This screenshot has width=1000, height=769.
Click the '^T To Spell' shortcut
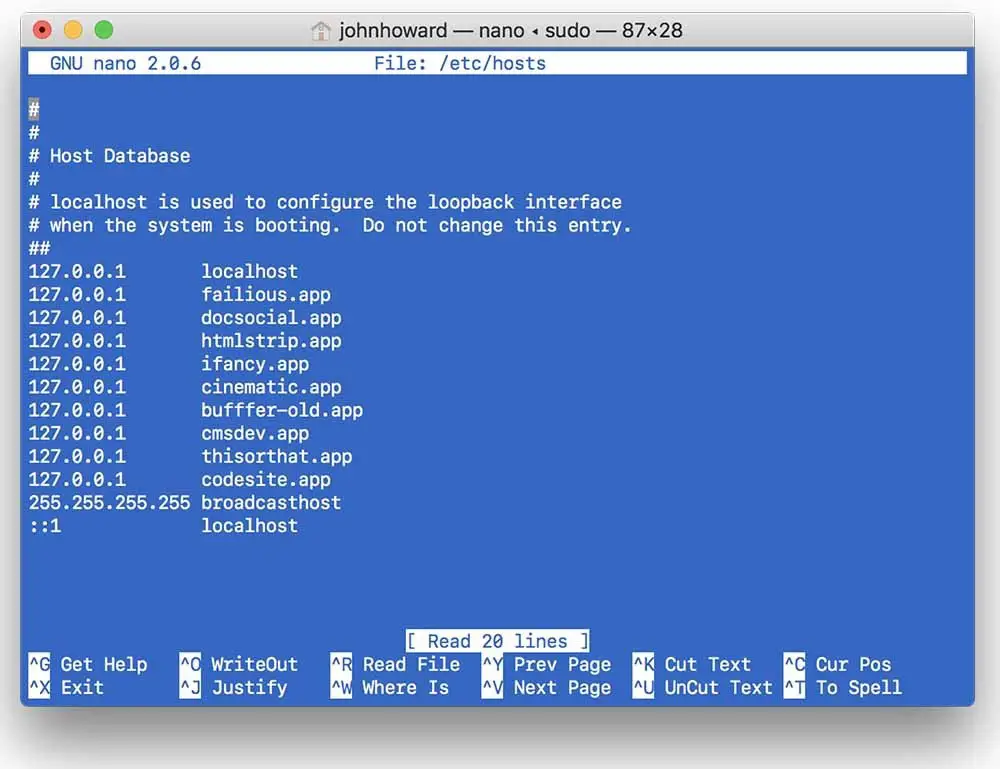(843, 687)
